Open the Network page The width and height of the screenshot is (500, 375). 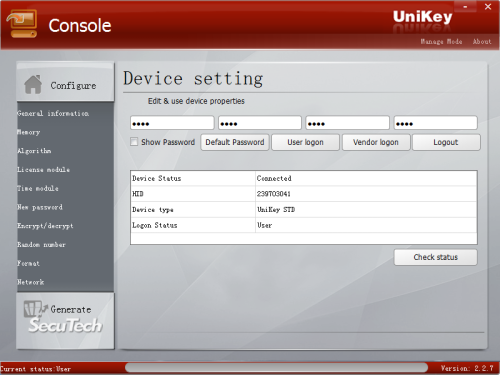click(31, 282)
